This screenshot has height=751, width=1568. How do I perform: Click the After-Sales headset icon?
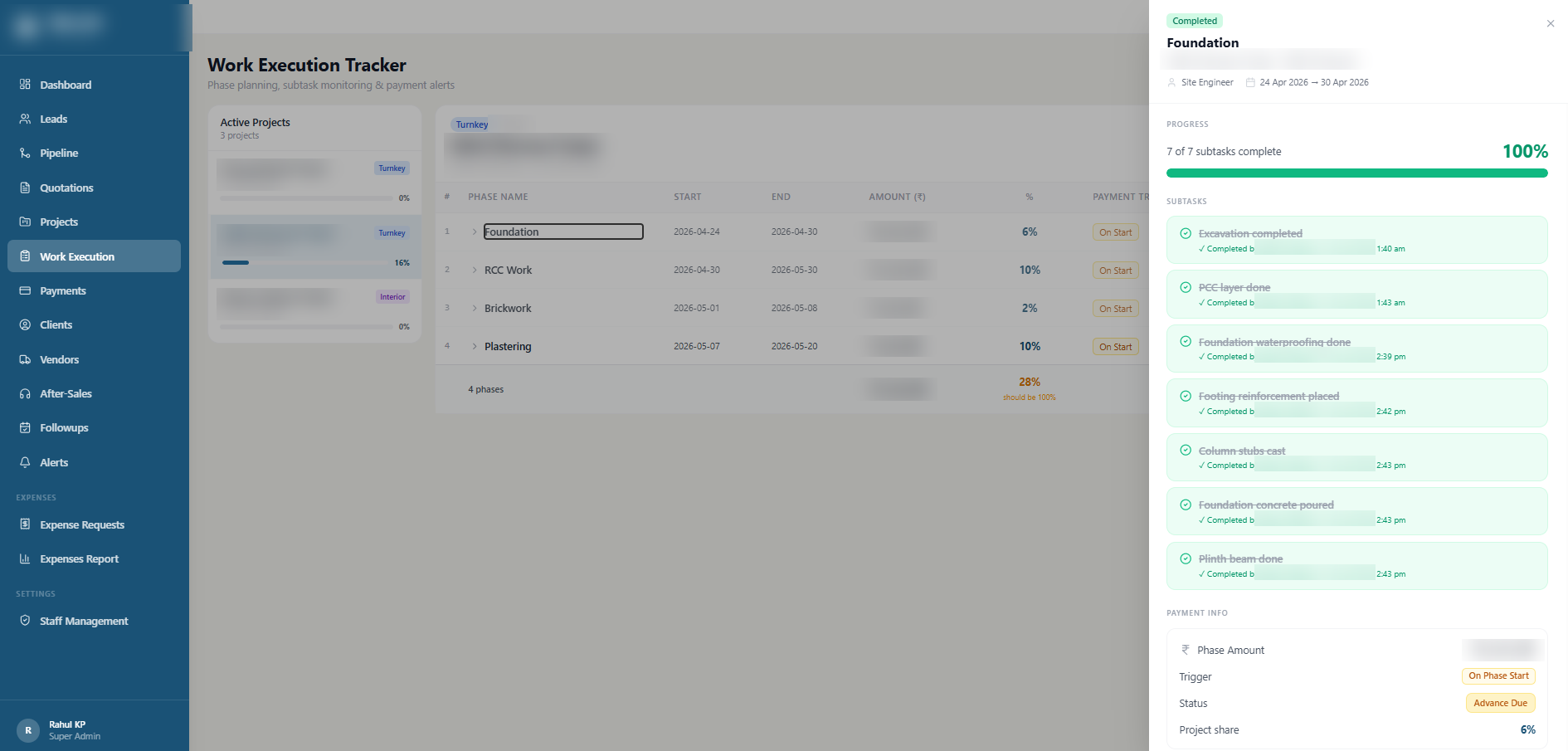point(25,393)
